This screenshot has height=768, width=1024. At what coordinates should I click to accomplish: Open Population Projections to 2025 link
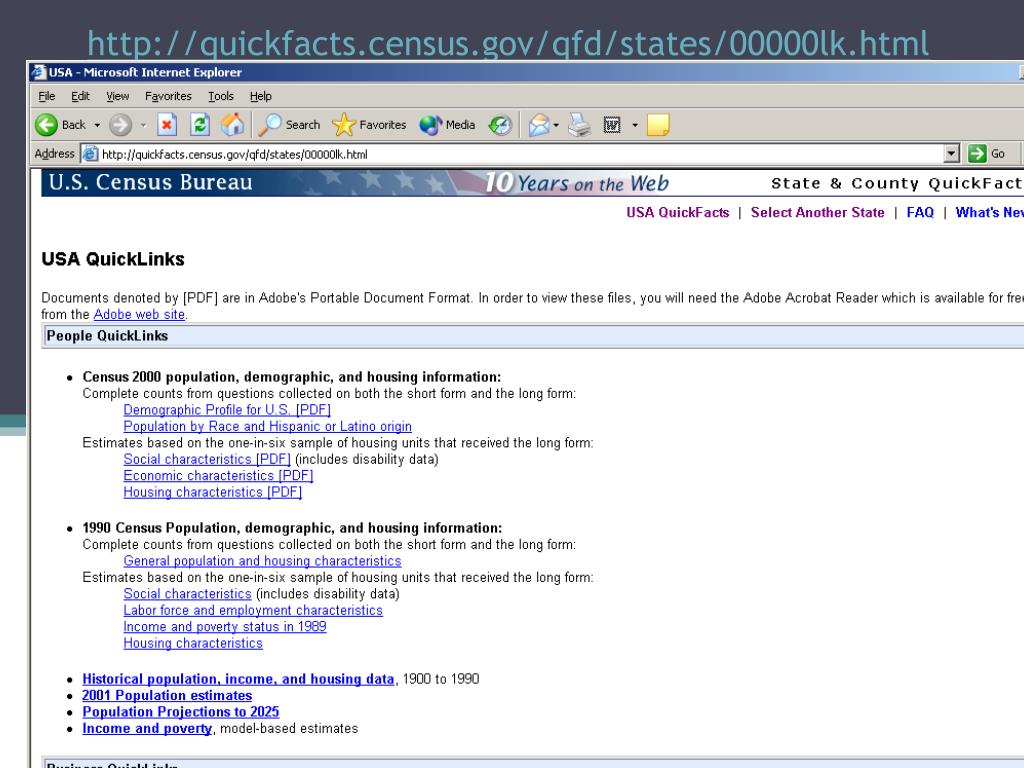(180, 712)
